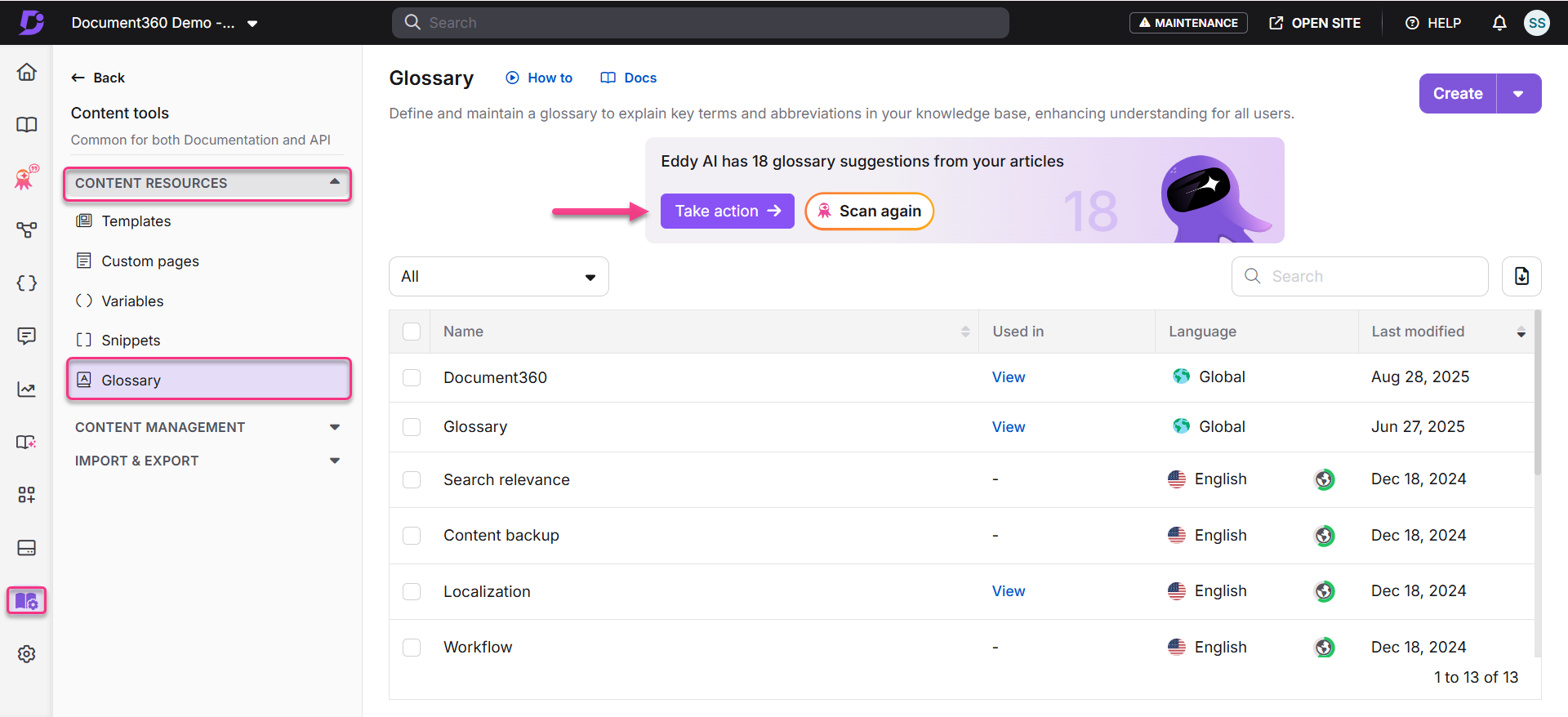The width and height of the screenshot is (1568, 717).
Task: Open the How to link
Action: (x=539, y=78)
